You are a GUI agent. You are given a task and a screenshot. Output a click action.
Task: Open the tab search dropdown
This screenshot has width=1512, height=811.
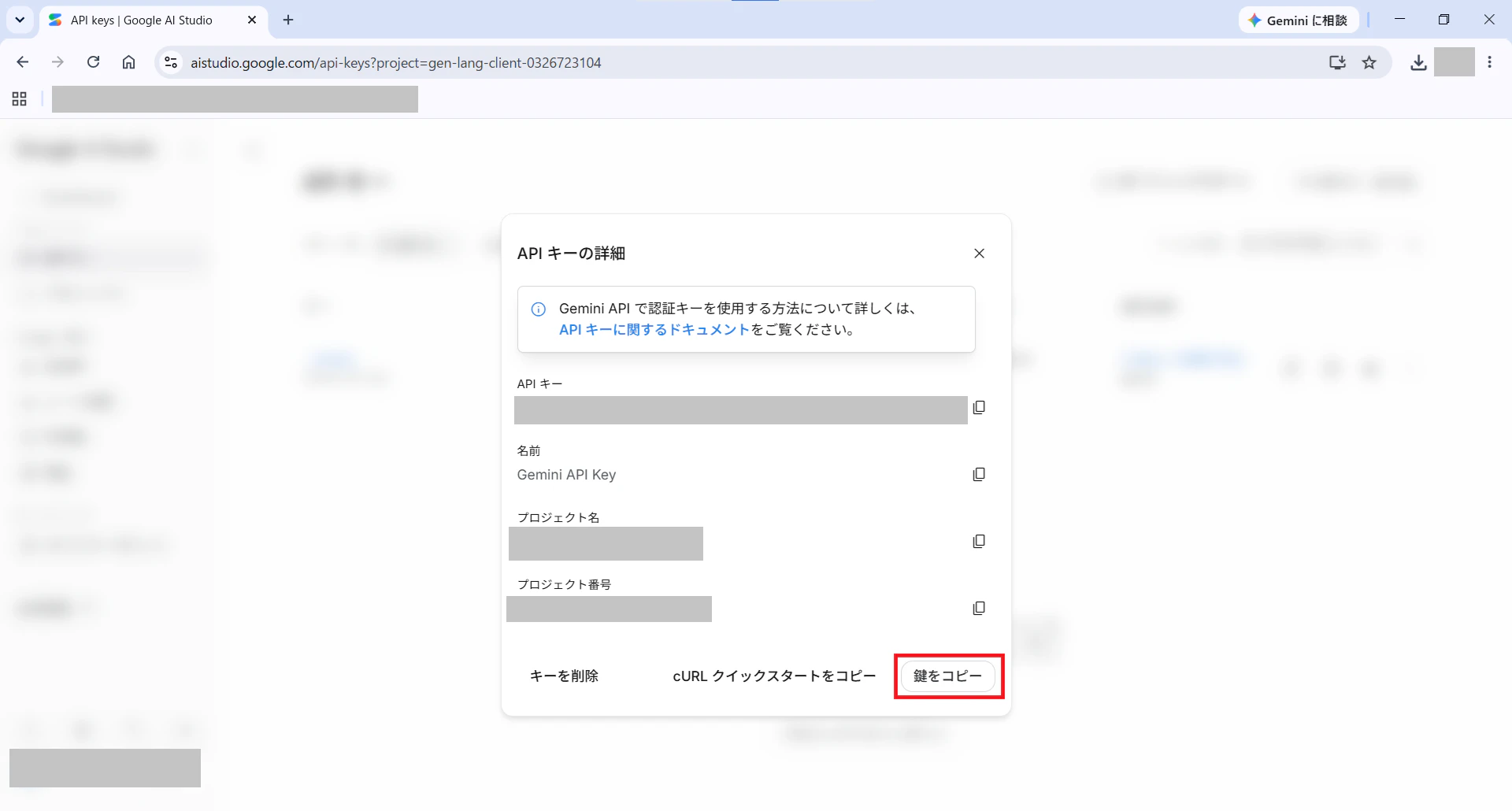click(20, 20)
